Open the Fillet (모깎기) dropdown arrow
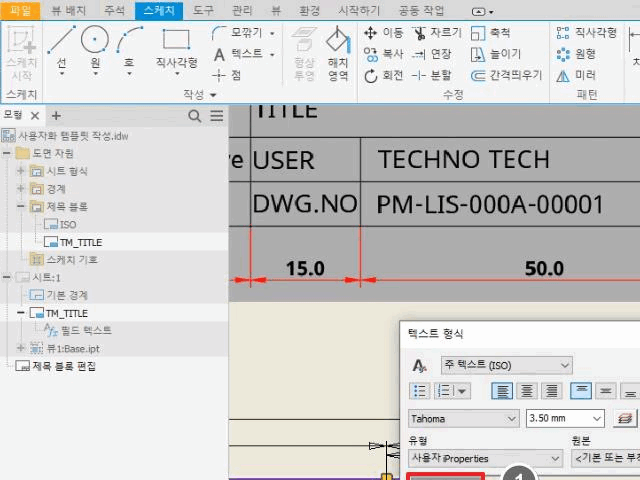The image size is (640, 480). point(272,33)
